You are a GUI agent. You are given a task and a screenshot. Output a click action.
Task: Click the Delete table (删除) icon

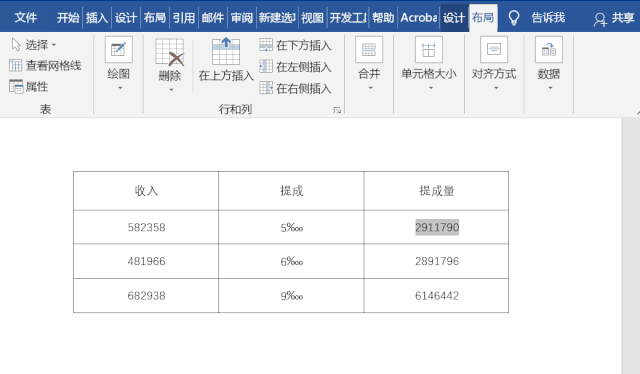(169, 52)
